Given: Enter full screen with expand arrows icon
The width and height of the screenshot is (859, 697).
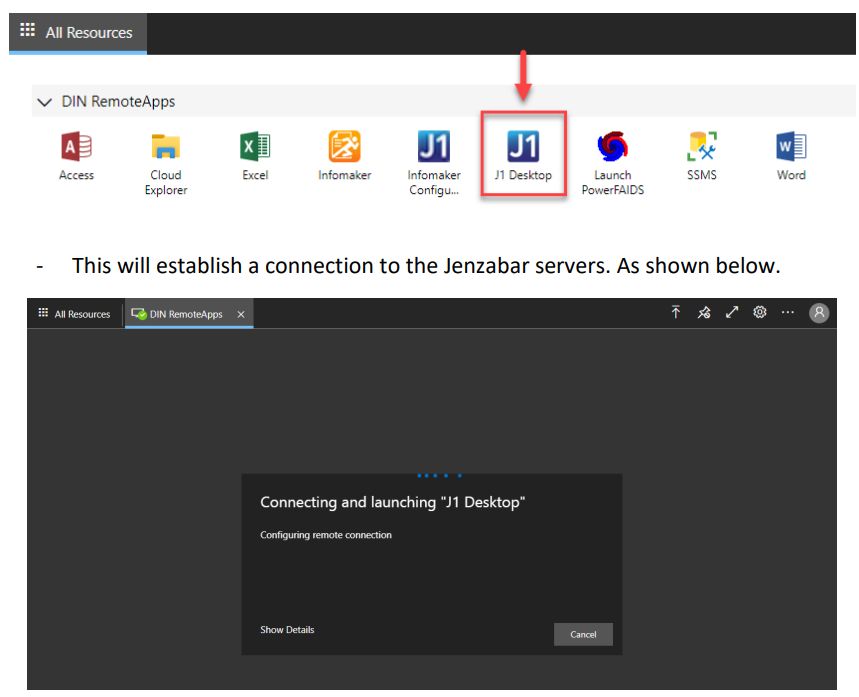Looking at the screenshot, I should (732, 312).
